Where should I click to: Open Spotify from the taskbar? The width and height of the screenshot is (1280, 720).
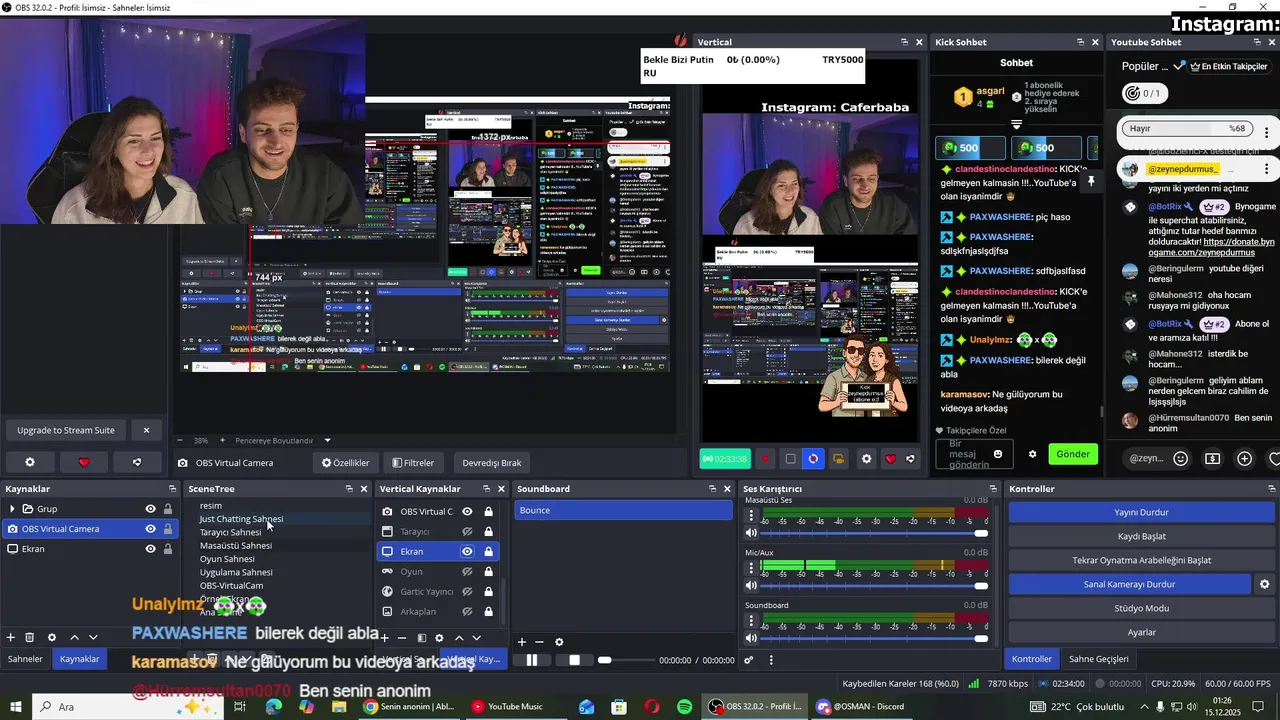685,706
